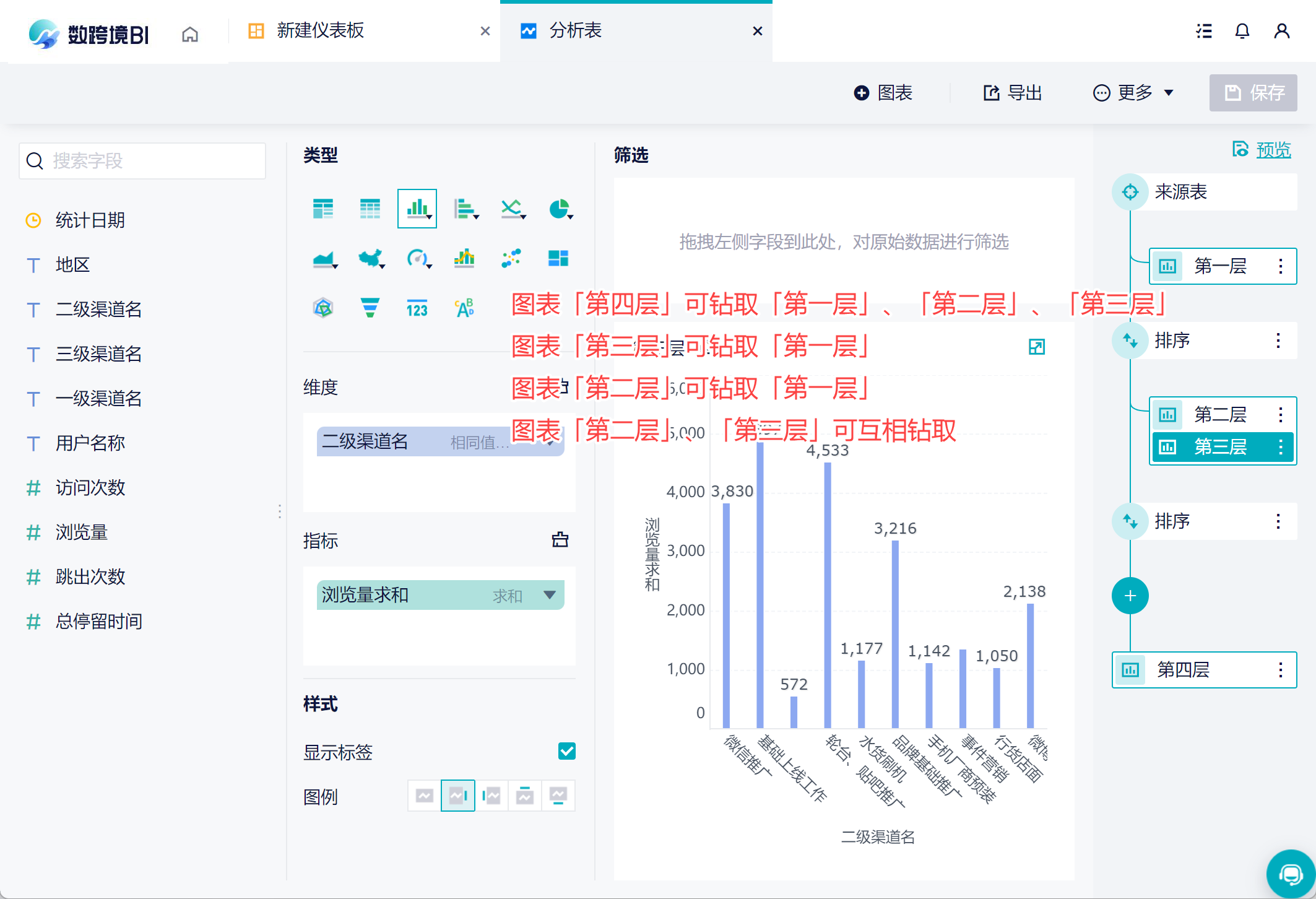This screenshot has width=1316, height=899.
Task: Open the 浏览量求和 aggregation dropdown
Action: click(549, 595)
